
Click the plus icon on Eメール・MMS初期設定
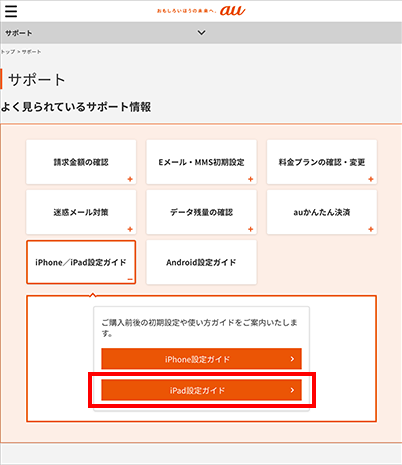click(x=251, y=179)
